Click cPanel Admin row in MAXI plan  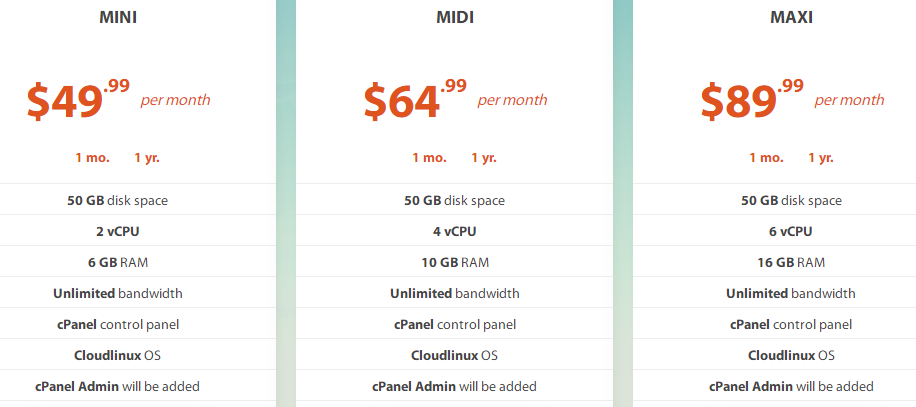coord(792,386)
